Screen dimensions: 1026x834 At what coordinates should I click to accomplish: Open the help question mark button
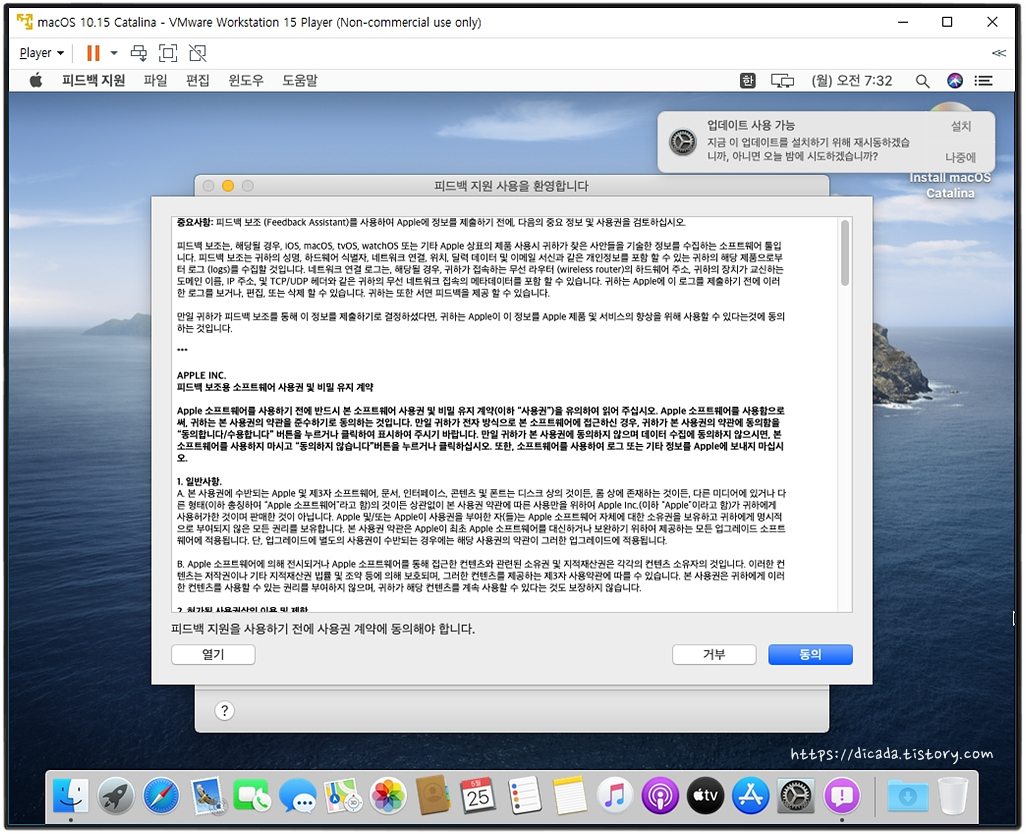pos(224,710)
